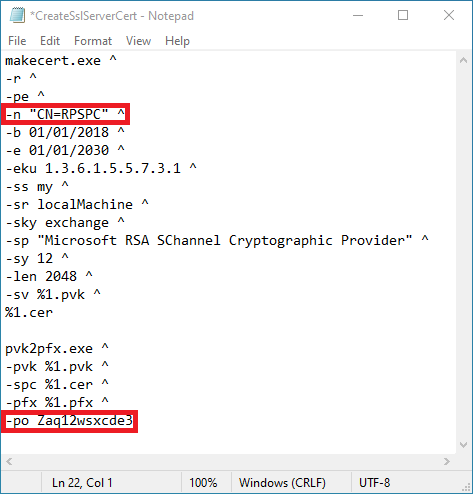Minimize the Notepad window
Viewport: 473px width, 494px height.
coord(358,15)
